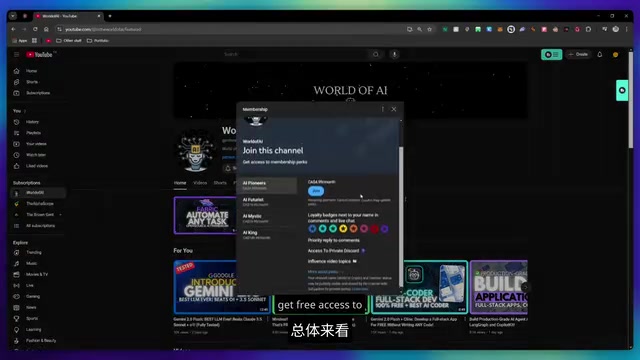Click the yellow star loyalty badge
640x360 pixels.
click(x=343, y=229)
